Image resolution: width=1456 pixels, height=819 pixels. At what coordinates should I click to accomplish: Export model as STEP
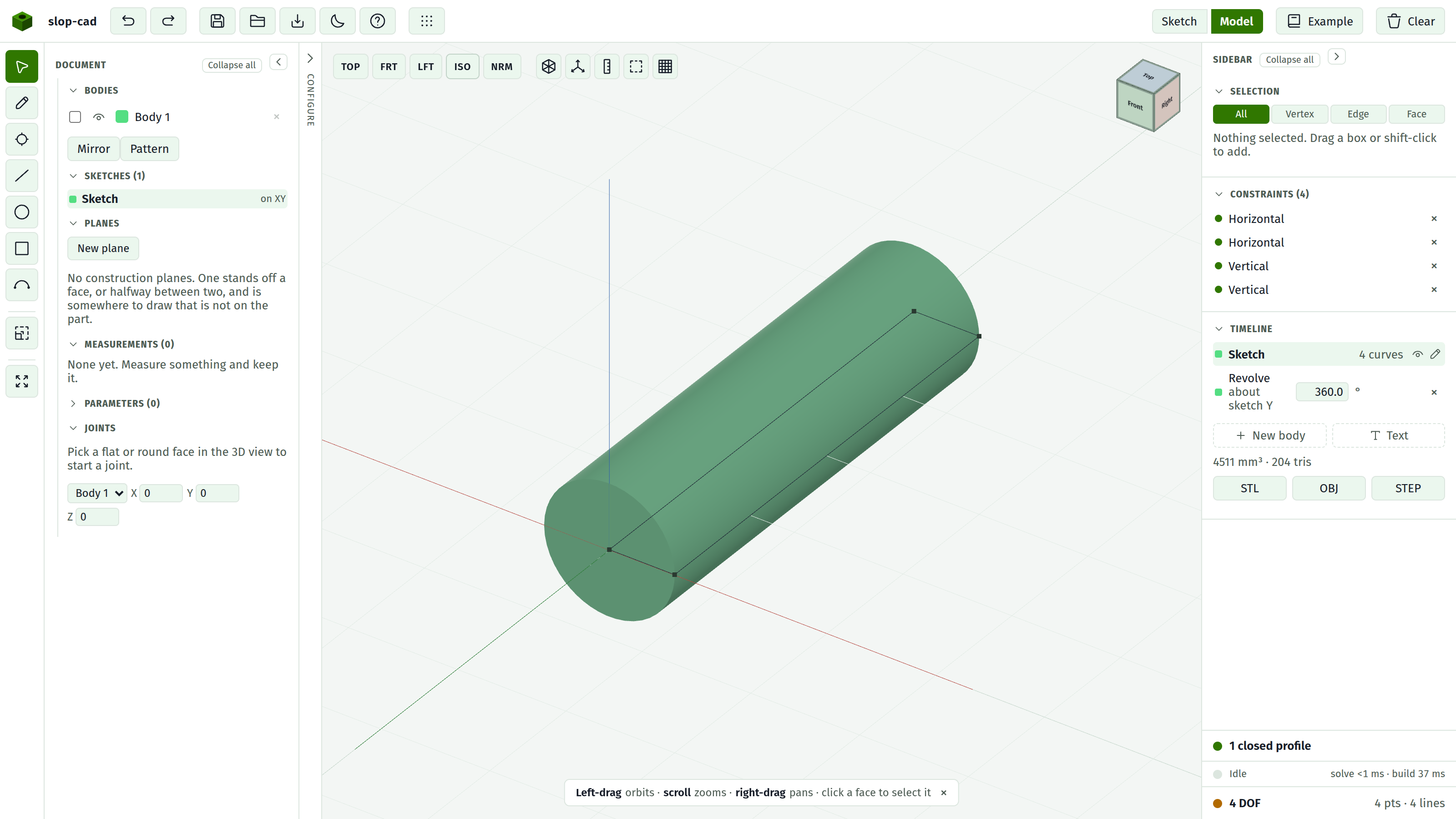1408,488
